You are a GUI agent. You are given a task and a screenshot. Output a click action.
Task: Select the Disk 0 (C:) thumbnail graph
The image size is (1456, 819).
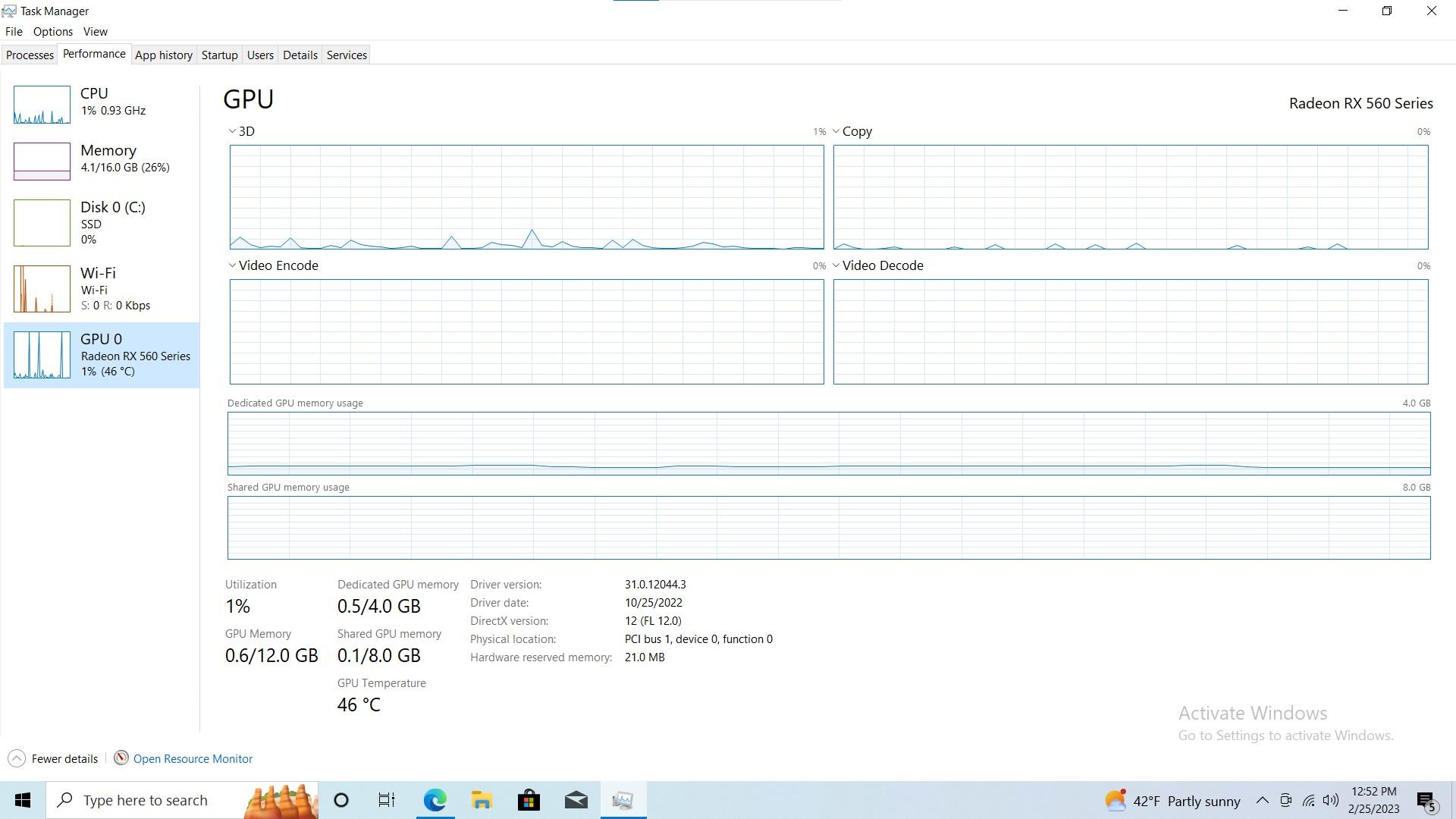(x=42, y=223)
